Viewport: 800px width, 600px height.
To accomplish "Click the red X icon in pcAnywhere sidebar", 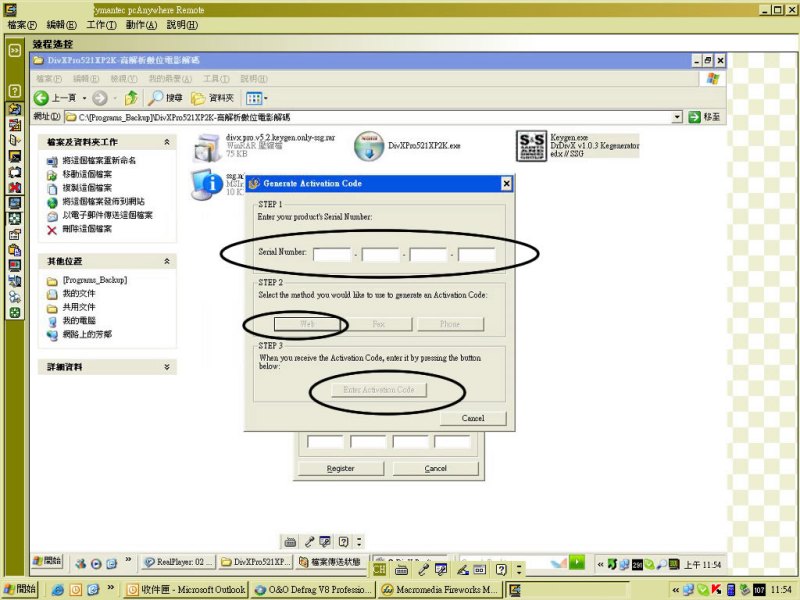I will (14, 187).
